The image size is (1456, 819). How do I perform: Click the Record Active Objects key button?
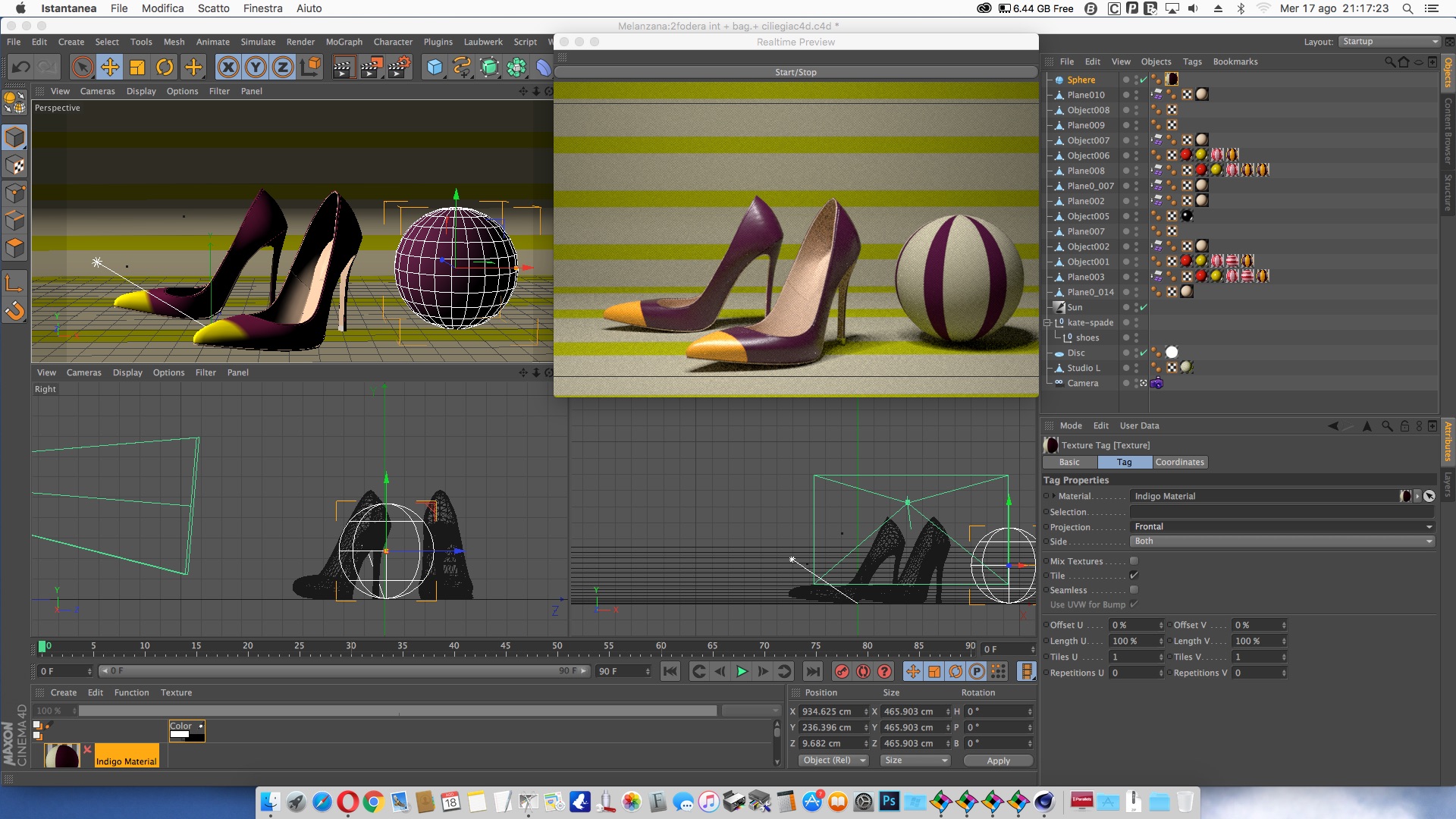842,671
